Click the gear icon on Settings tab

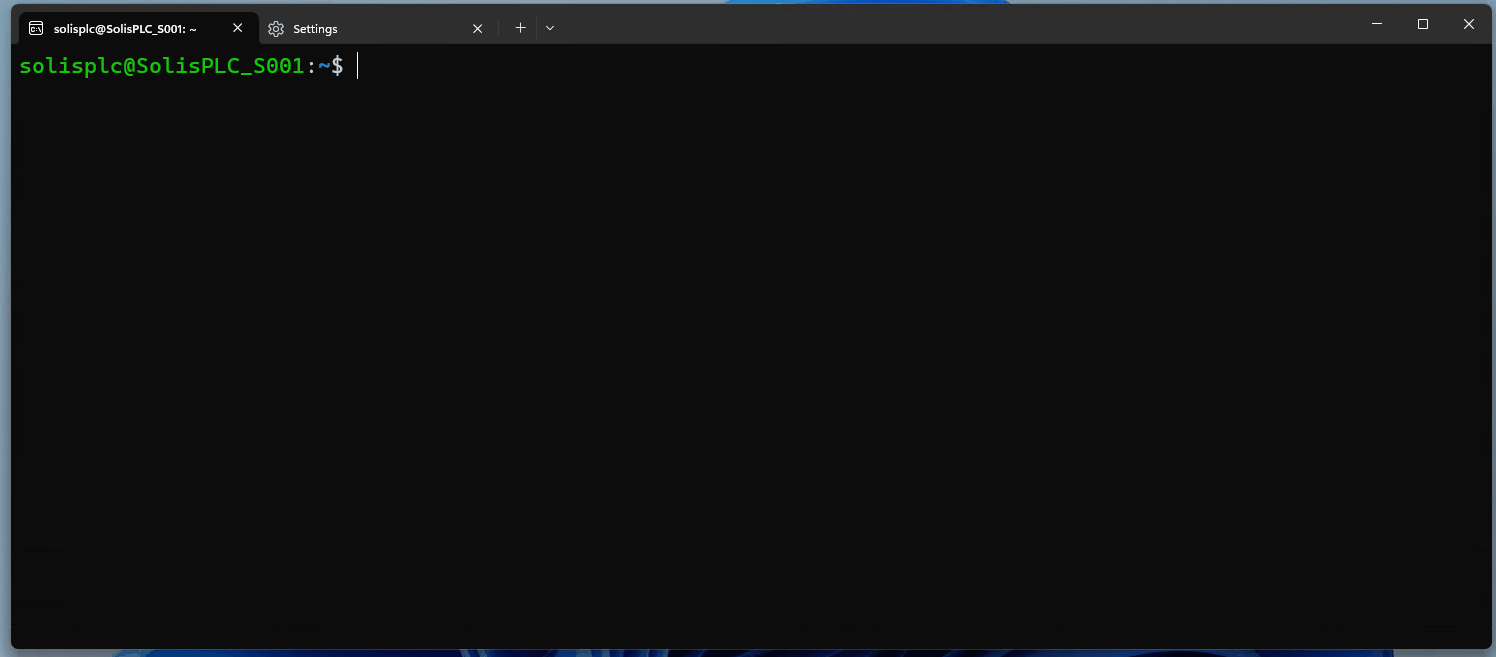click(x=276, y=29)
